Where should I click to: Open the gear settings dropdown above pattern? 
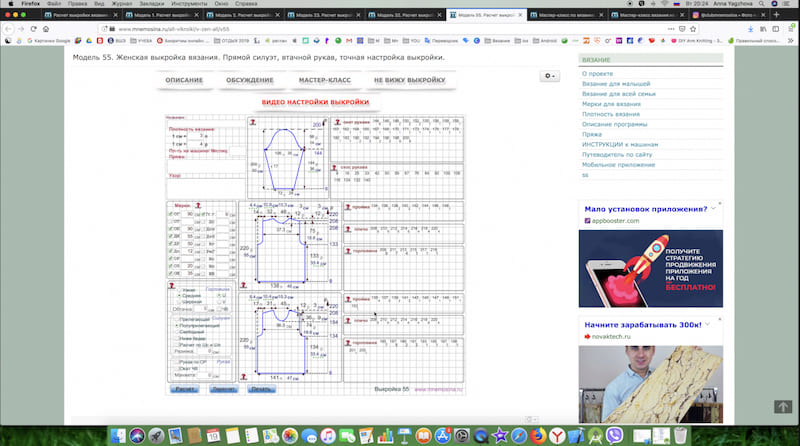tap(549, 76)
